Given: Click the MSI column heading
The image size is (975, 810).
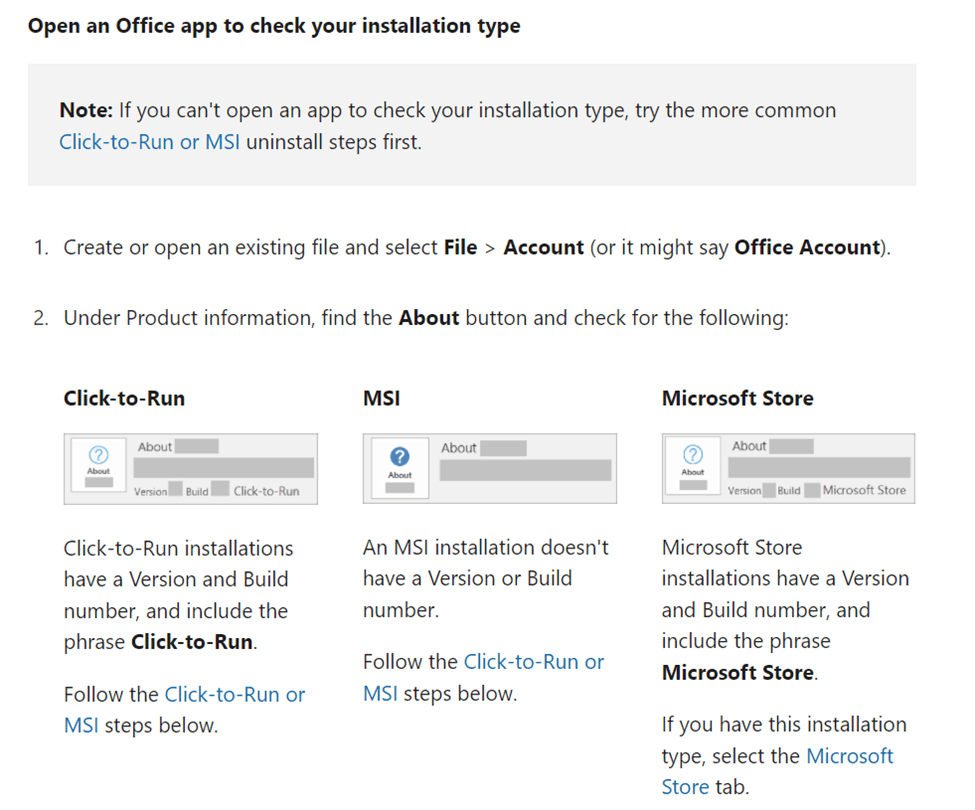Looking at the screenshot, I should click(381, 398).
